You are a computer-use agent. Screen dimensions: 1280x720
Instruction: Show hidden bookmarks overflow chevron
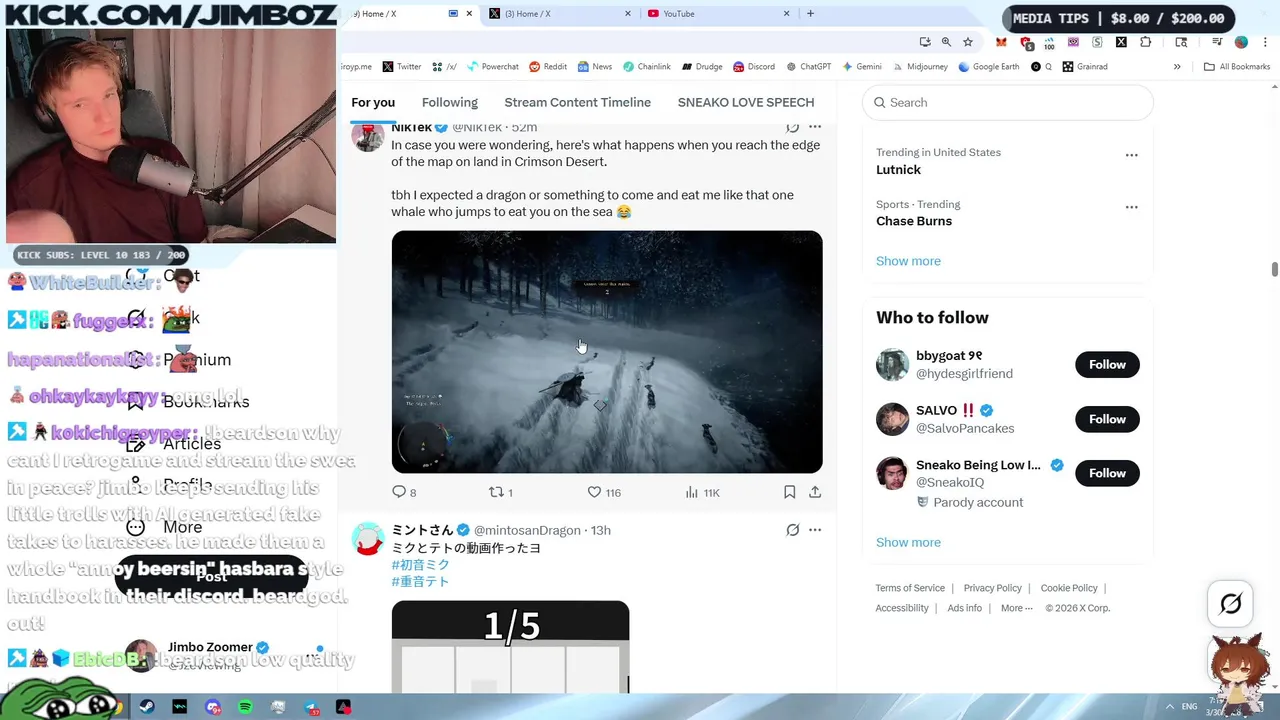pyautogui.click(x=1177, y=67)
